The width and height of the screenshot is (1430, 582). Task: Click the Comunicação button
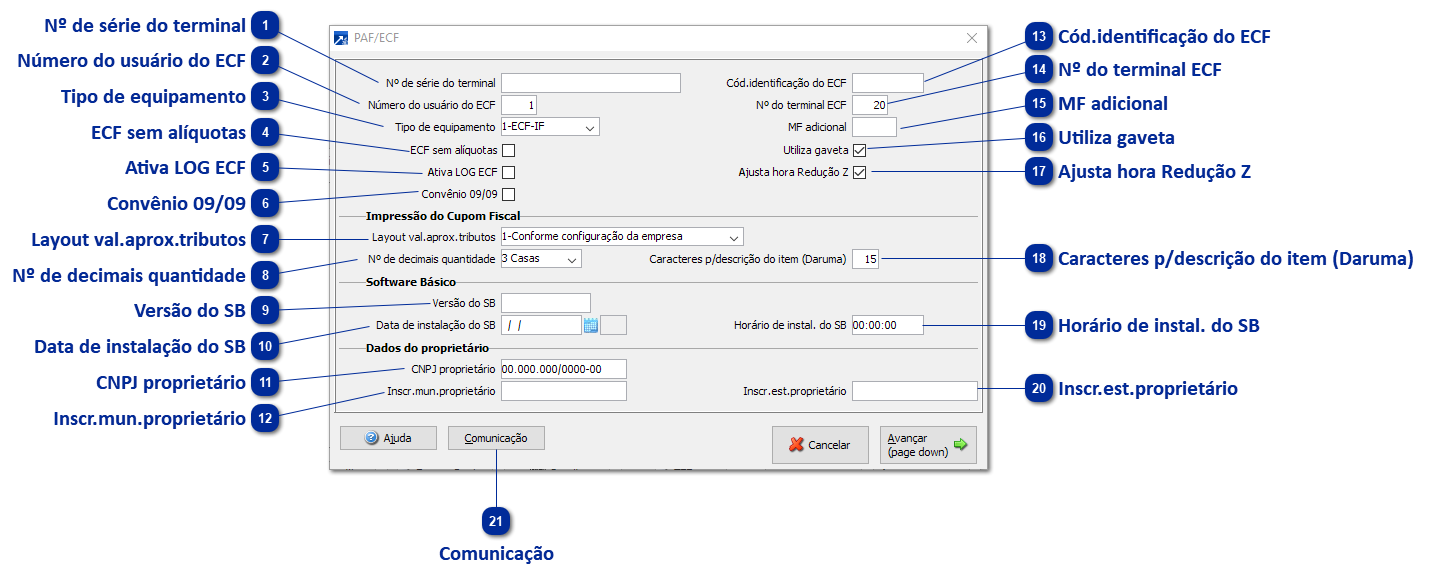click(x=496, y=438)
